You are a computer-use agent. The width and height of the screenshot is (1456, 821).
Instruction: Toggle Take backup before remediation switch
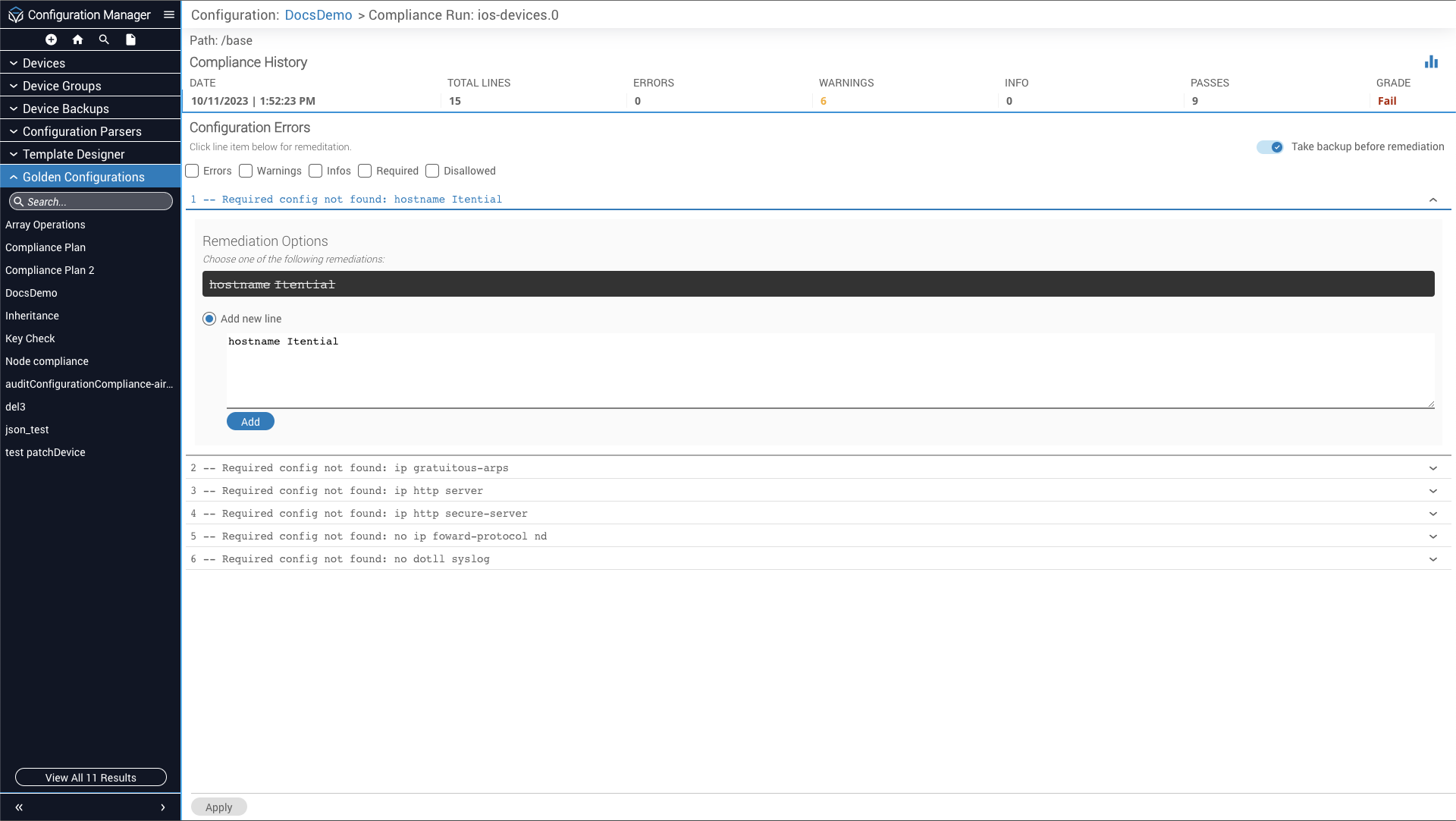[x=1269, y=147]
